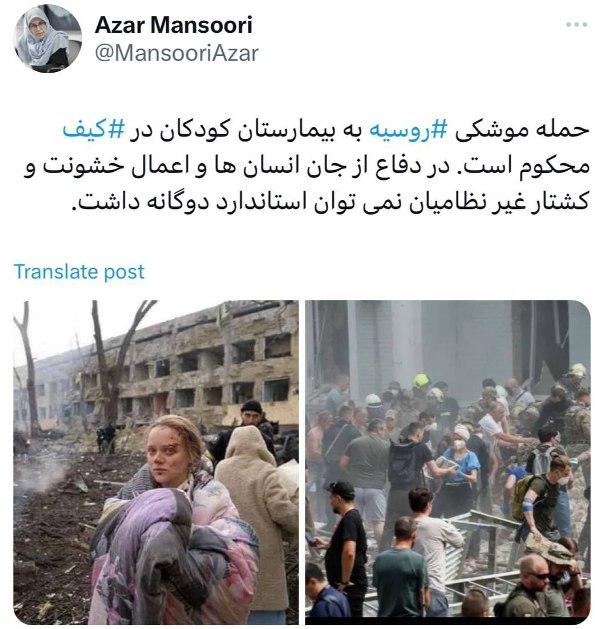Click the first line of the Persian tweet text
The image size is (595, 629).
pyautogui.click(x=325, y=131)
